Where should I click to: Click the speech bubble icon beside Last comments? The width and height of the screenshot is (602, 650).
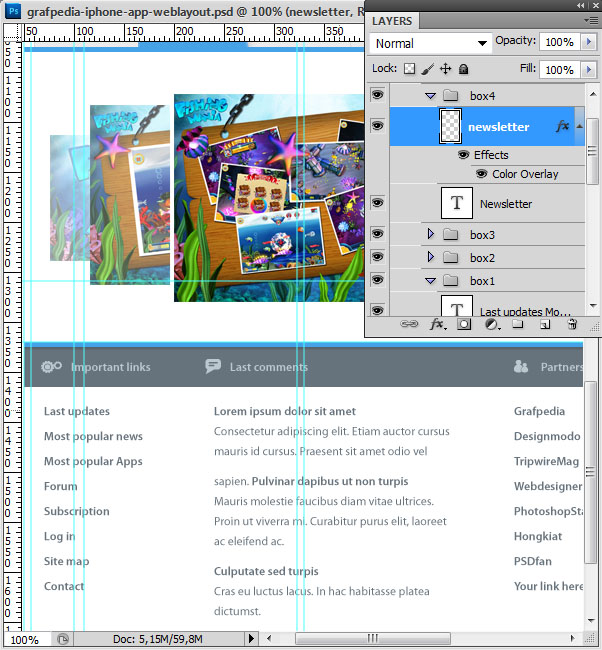(x=213, y=366)
